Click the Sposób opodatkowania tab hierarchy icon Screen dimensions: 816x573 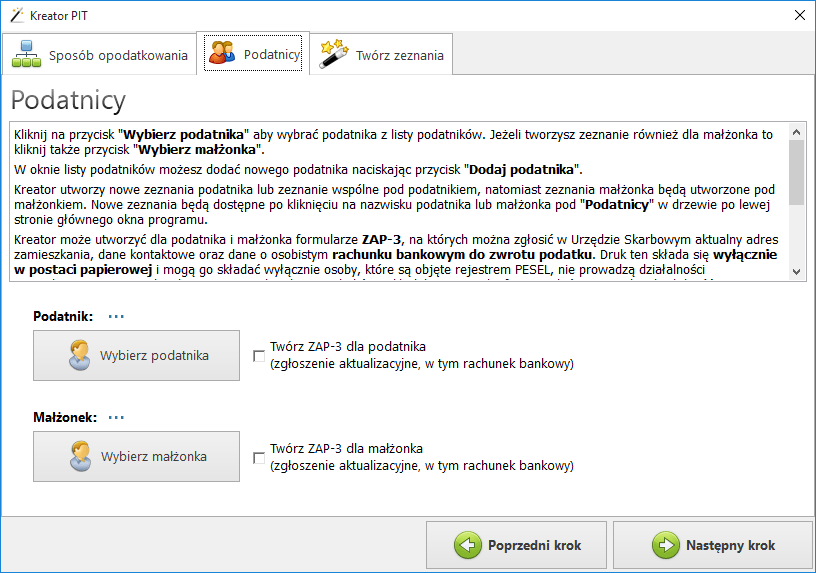point(27,54)
